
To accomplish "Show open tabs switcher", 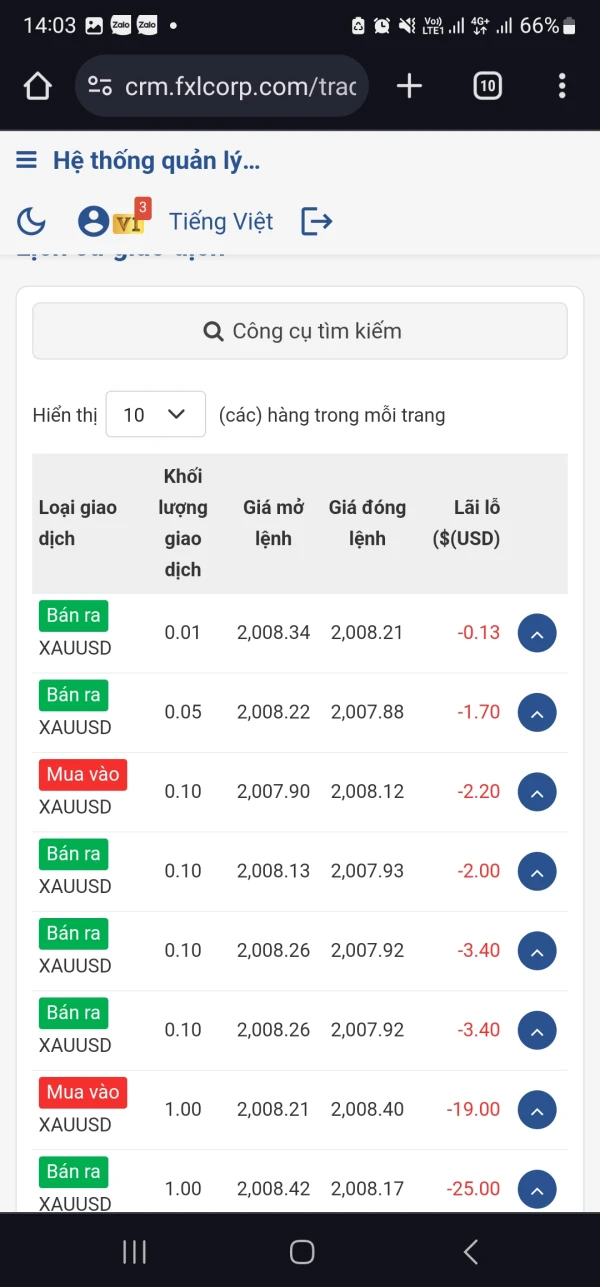I will coord(487,87).
